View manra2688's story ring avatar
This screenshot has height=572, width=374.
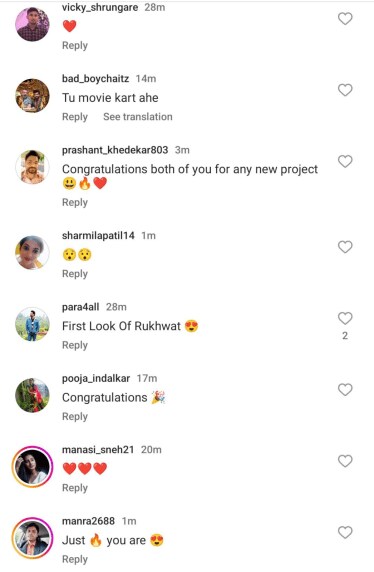(x=32, y=538)
